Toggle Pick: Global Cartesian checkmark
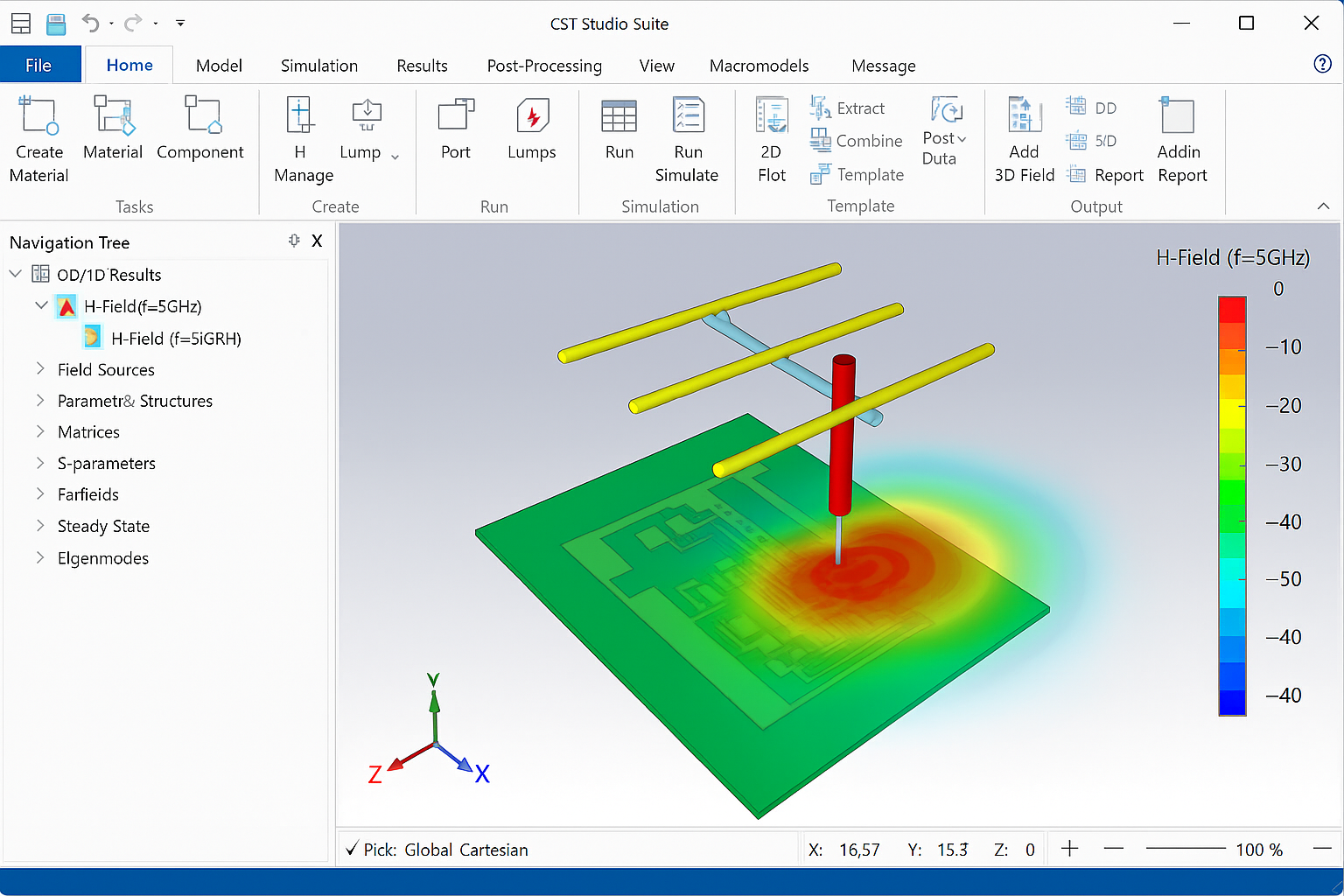The image size is (1344, 896). (x=352, y=849)
